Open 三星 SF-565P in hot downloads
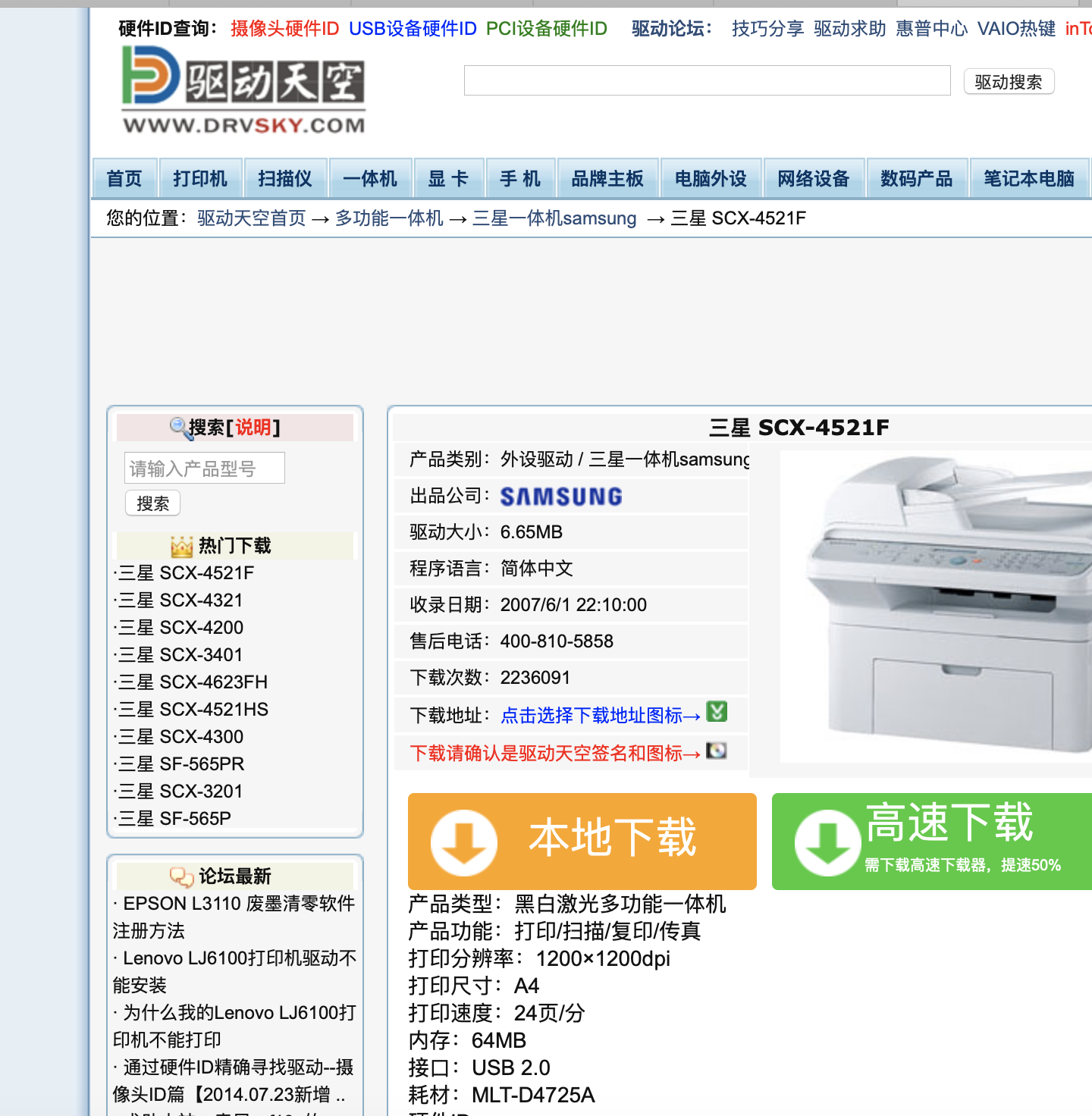Screen dimensions: 1092x1116 click(175, 818)
